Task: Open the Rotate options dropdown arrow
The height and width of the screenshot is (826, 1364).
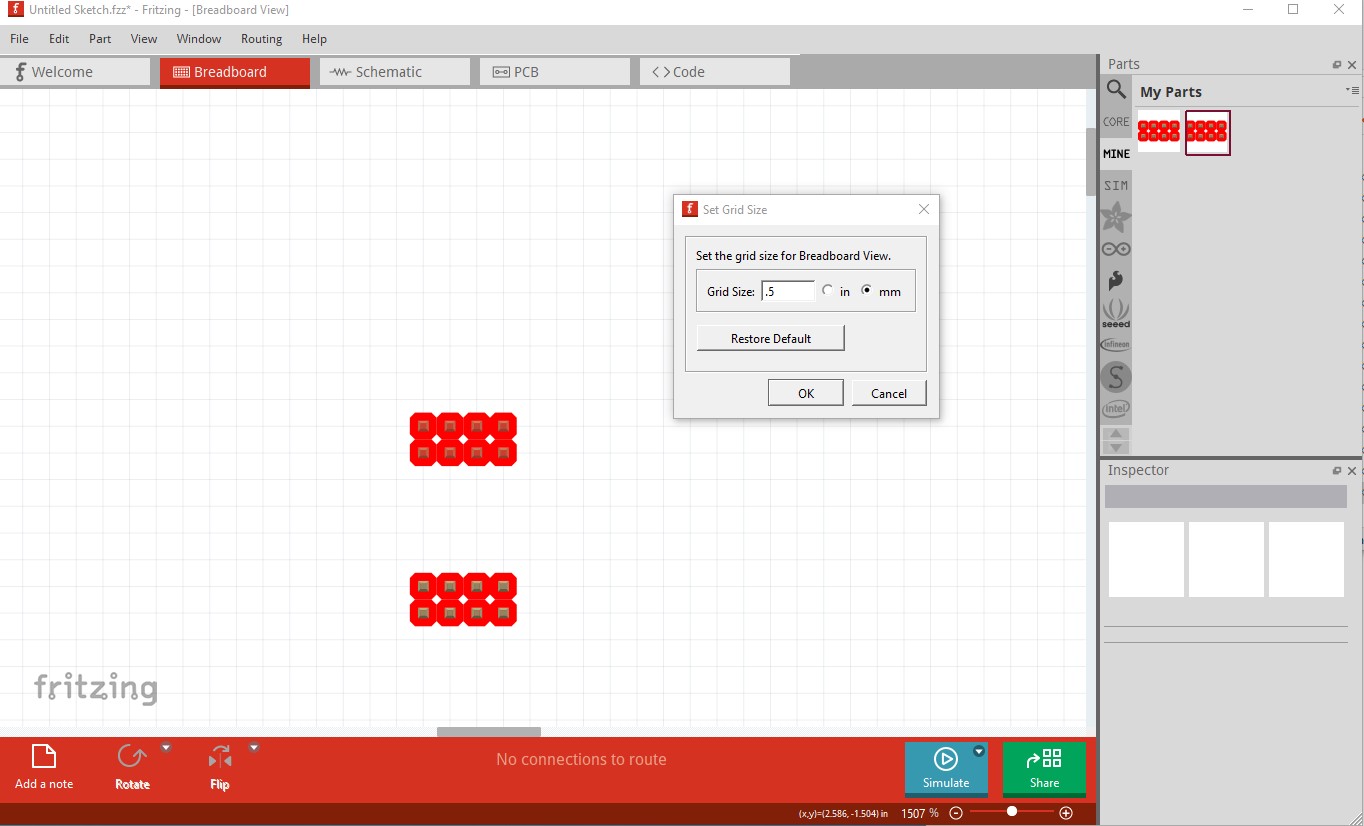Action: click(166, 748)
